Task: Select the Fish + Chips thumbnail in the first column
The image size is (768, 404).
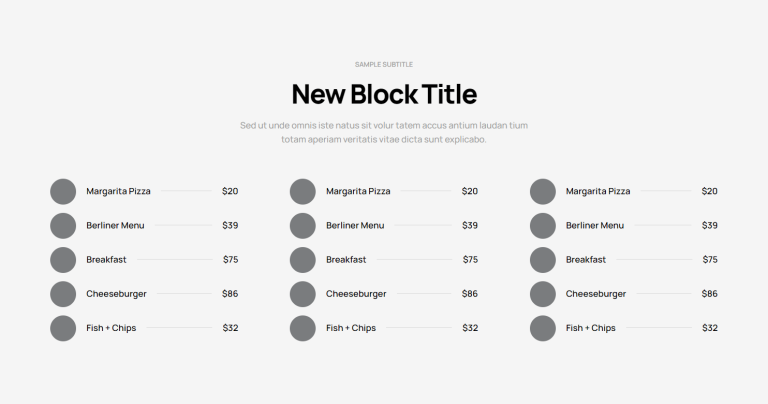Action: click(63, 328)
